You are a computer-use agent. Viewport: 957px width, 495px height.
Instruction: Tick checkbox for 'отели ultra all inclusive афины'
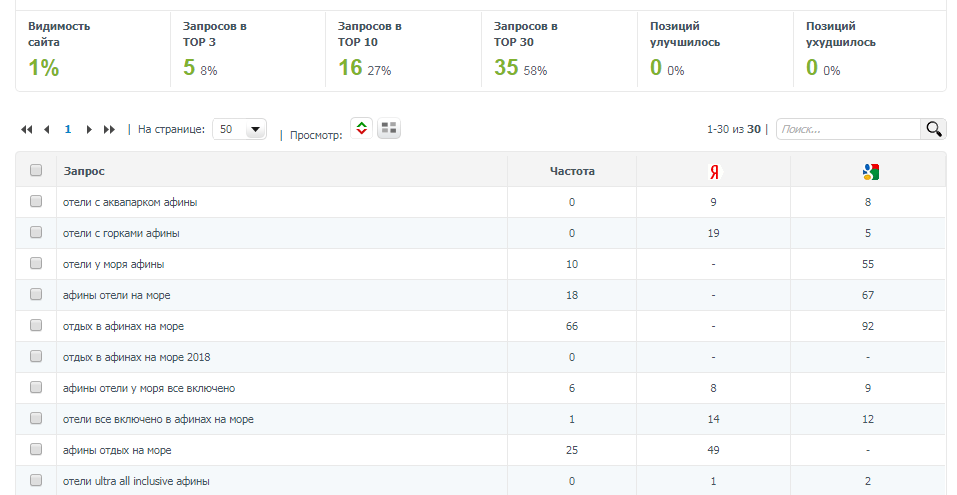click(x=36, y=480)
